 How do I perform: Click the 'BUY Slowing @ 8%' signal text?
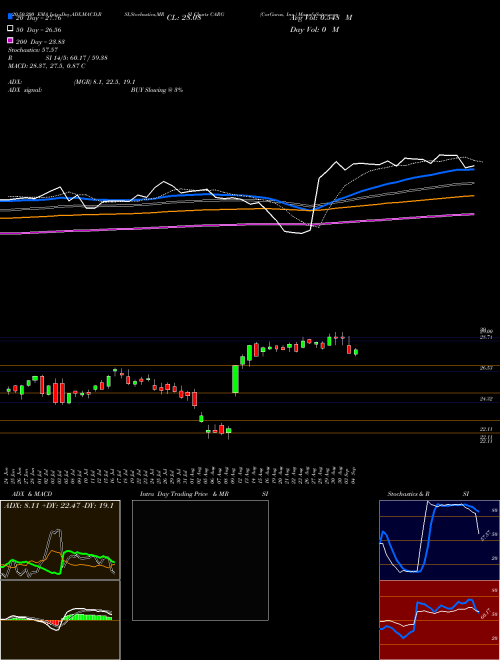click(157, 90)
